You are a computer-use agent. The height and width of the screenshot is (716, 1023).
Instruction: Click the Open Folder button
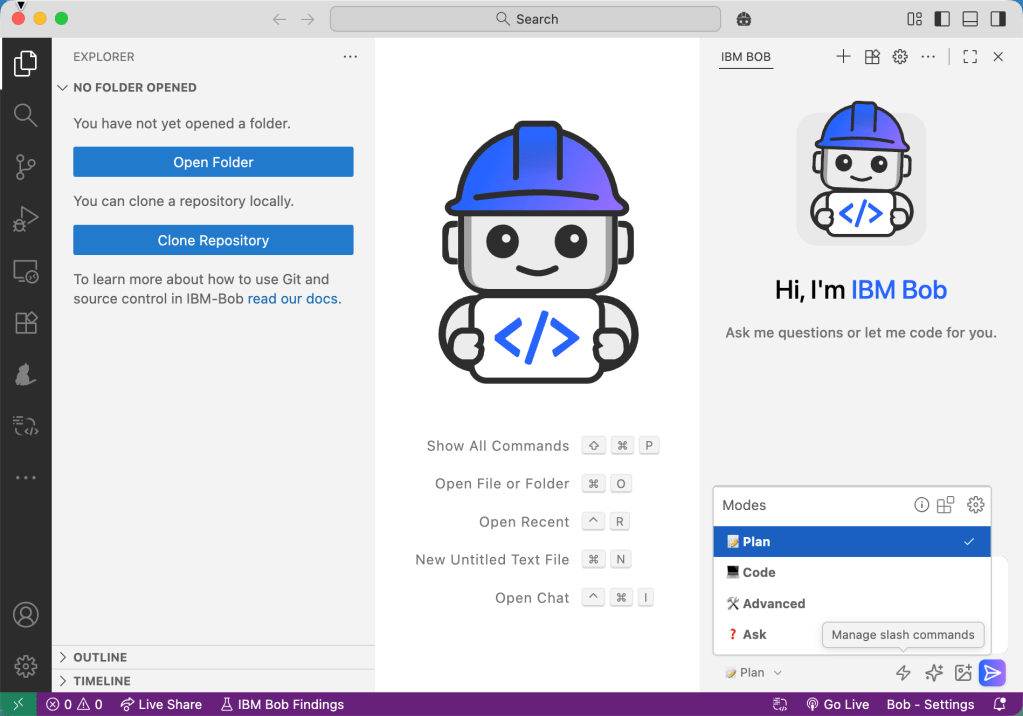click(213, 162)
